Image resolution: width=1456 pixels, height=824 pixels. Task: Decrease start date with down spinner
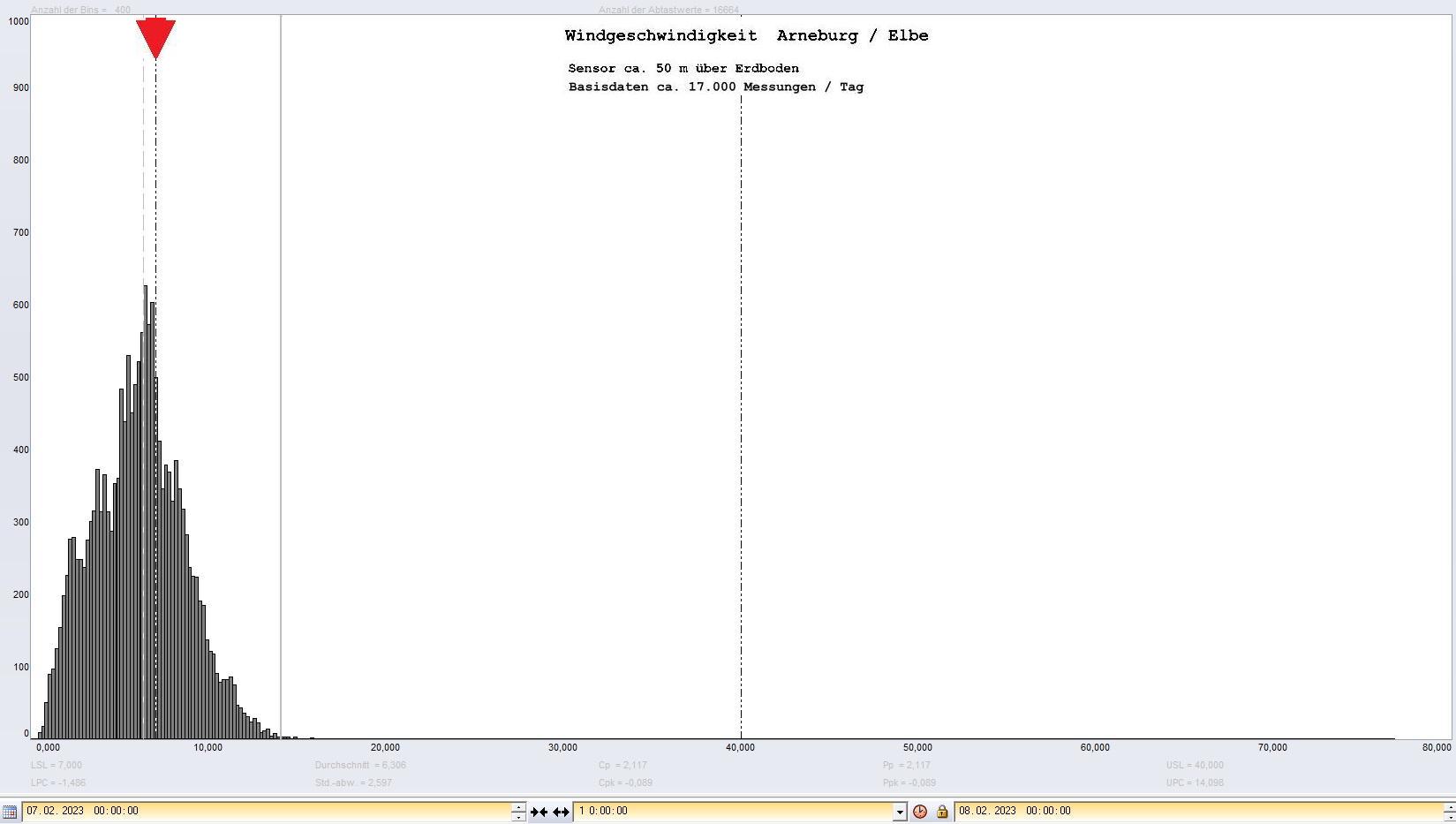pyautogui.click(x=518, y=816)
